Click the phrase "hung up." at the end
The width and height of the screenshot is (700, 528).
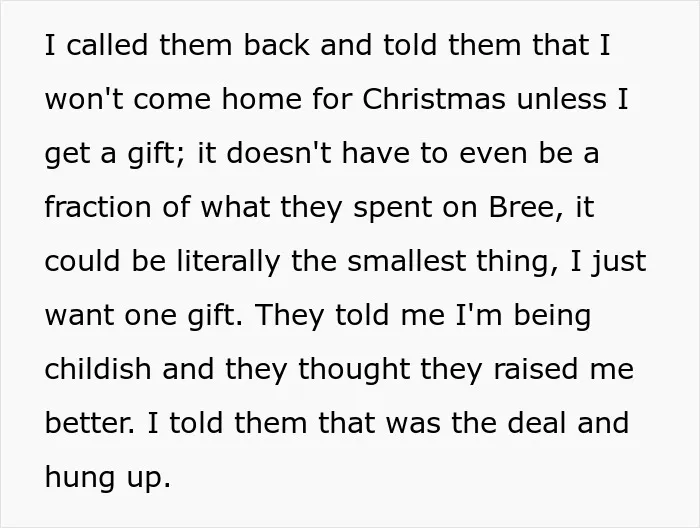tap(108, 478)
